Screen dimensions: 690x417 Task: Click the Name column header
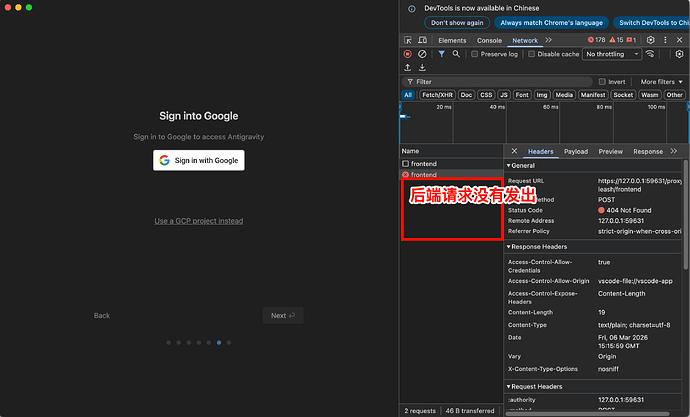(x=451, y=151)
